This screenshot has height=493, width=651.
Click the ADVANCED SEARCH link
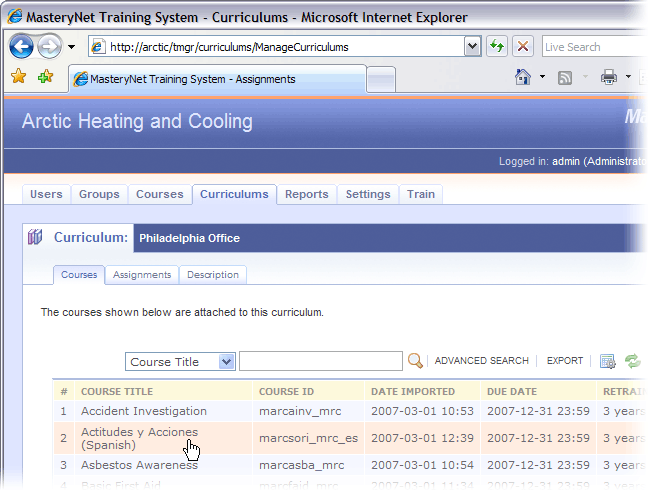click(482, 361)
